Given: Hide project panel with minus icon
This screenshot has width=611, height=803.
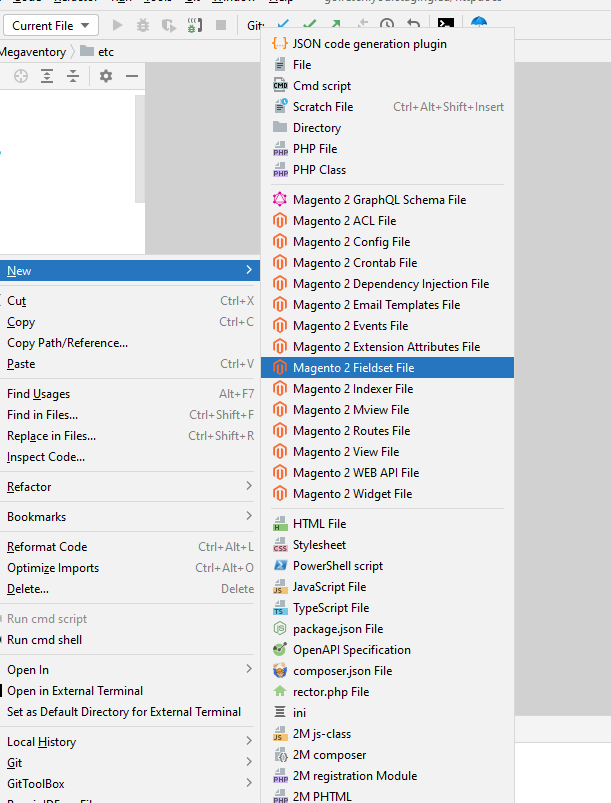Looking at the screenshot, I should pyautogui.click(x=132, y=76).
